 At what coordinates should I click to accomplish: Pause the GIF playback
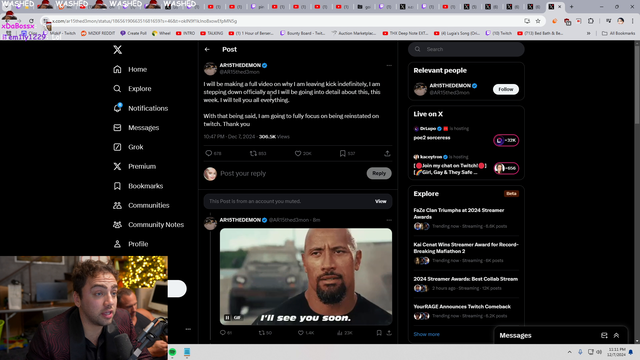click(227, 318)
